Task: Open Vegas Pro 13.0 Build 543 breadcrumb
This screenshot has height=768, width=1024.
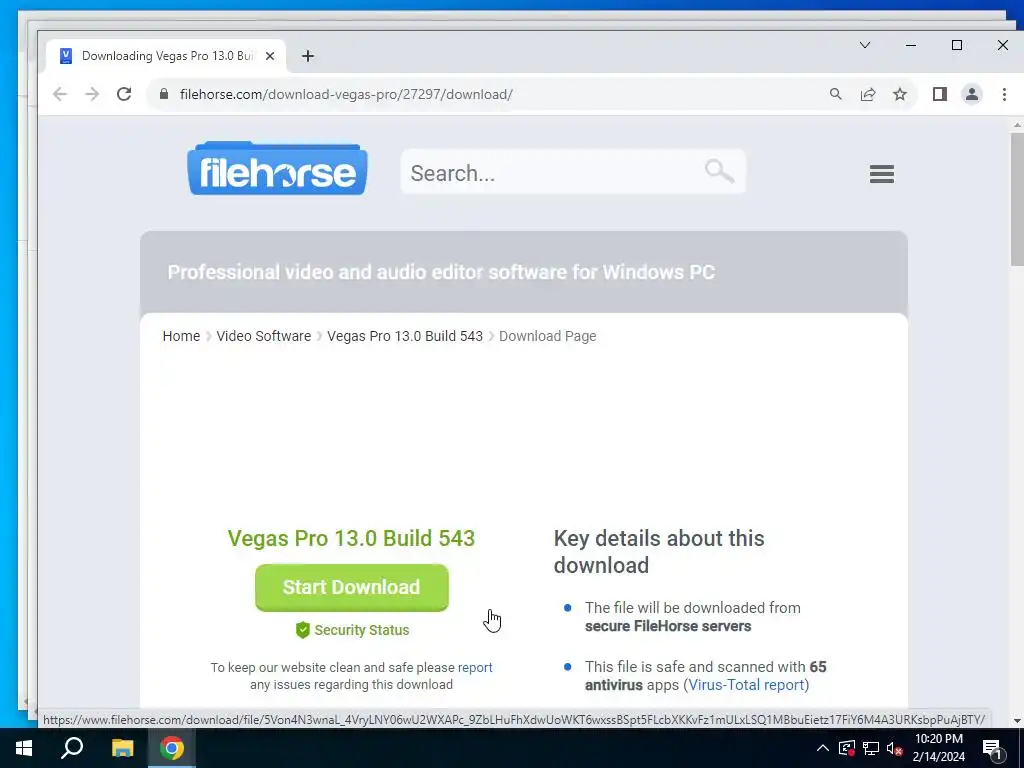Action: tap(405, 336)
